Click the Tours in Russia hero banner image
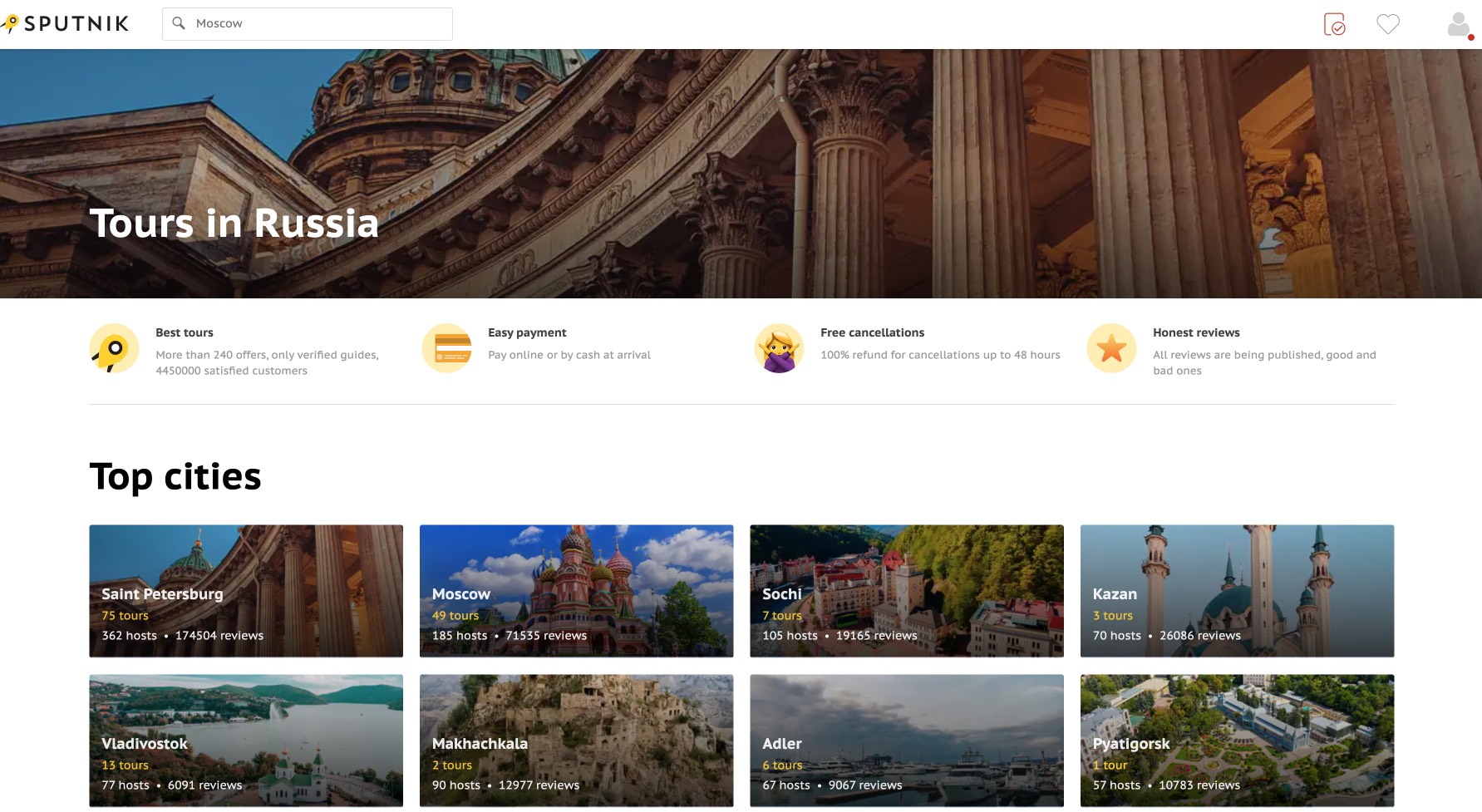Viewport: 1482px width, 812px height. (740, 166)
